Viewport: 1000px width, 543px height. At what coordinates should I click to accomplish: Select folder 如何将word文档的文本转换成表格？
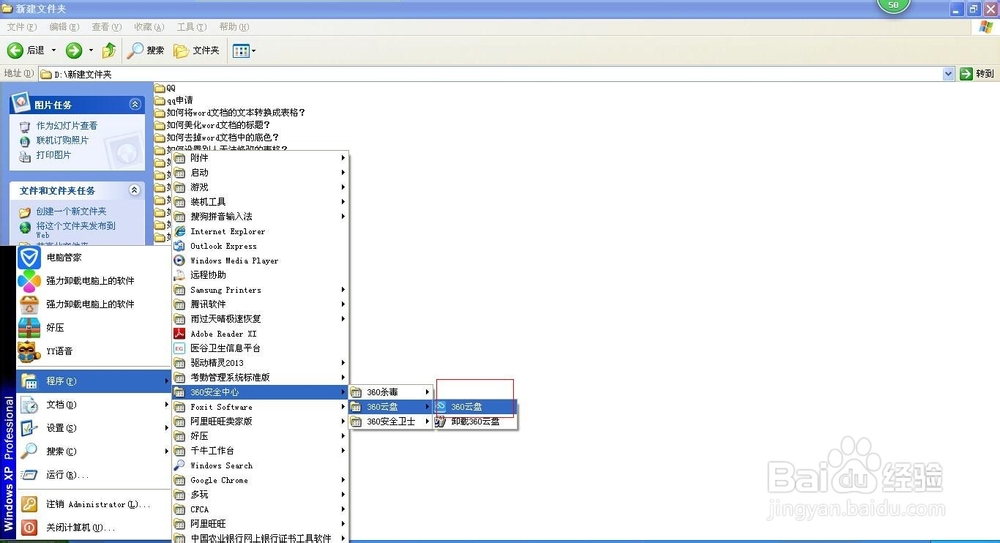(230, 112)
